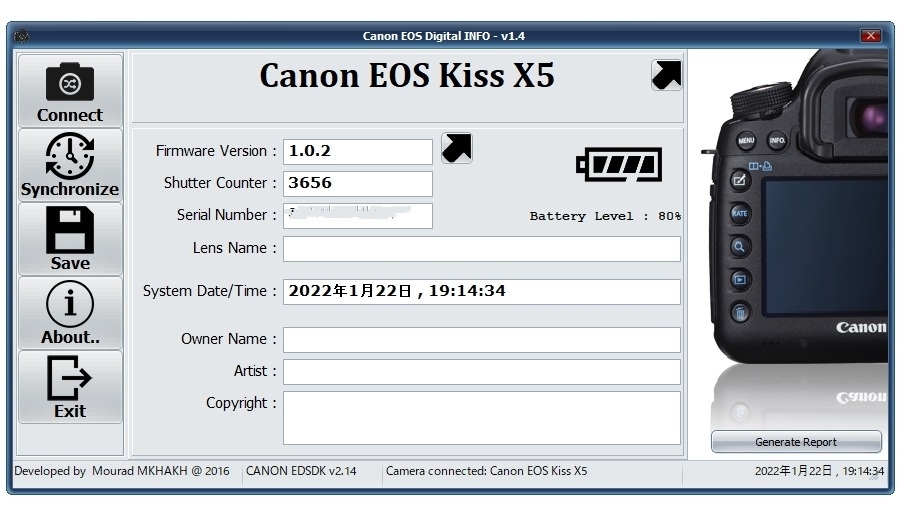Click the Artist field
Screen dimensions: 912x525
pos(482,372)
